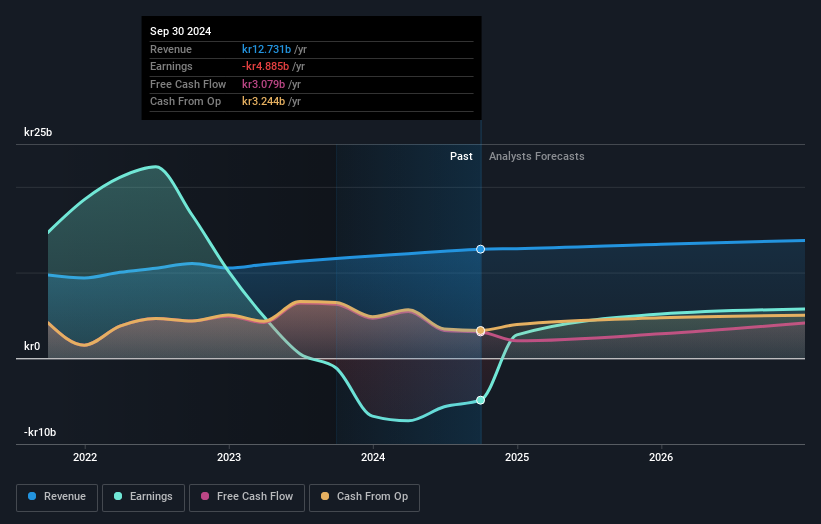The image size is (821, 524).
Task: Click the -kr4.885b earnings value
Action: [x=265, y=66]
